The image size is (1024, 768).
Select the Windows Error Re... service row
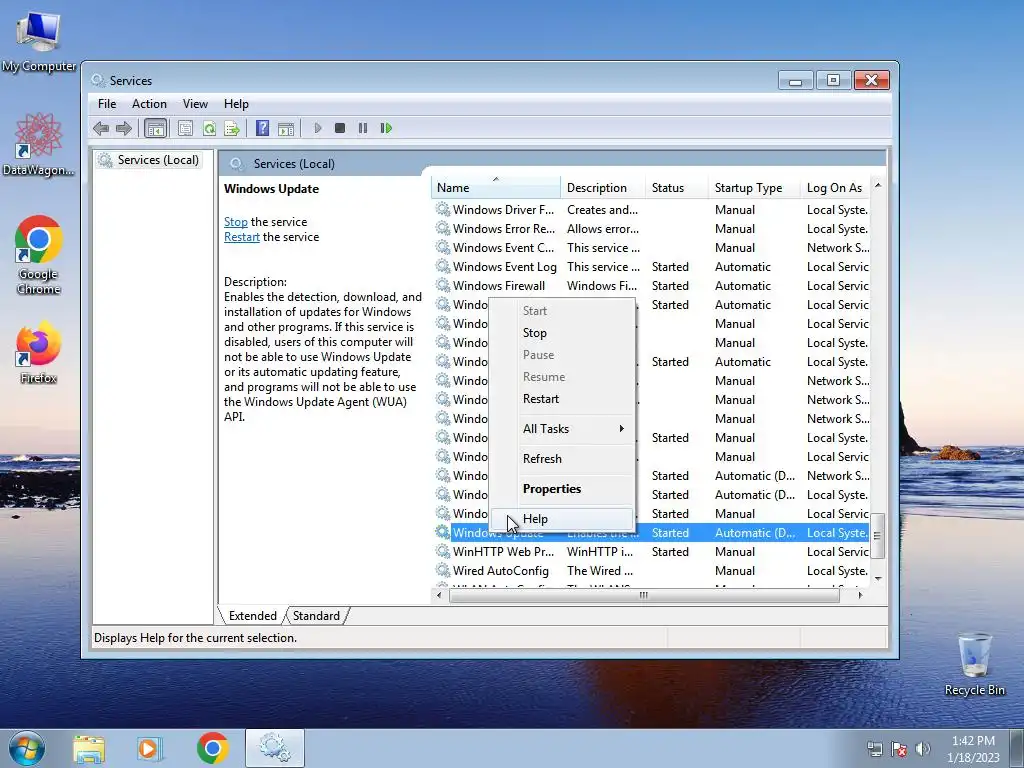click(650, 229)
